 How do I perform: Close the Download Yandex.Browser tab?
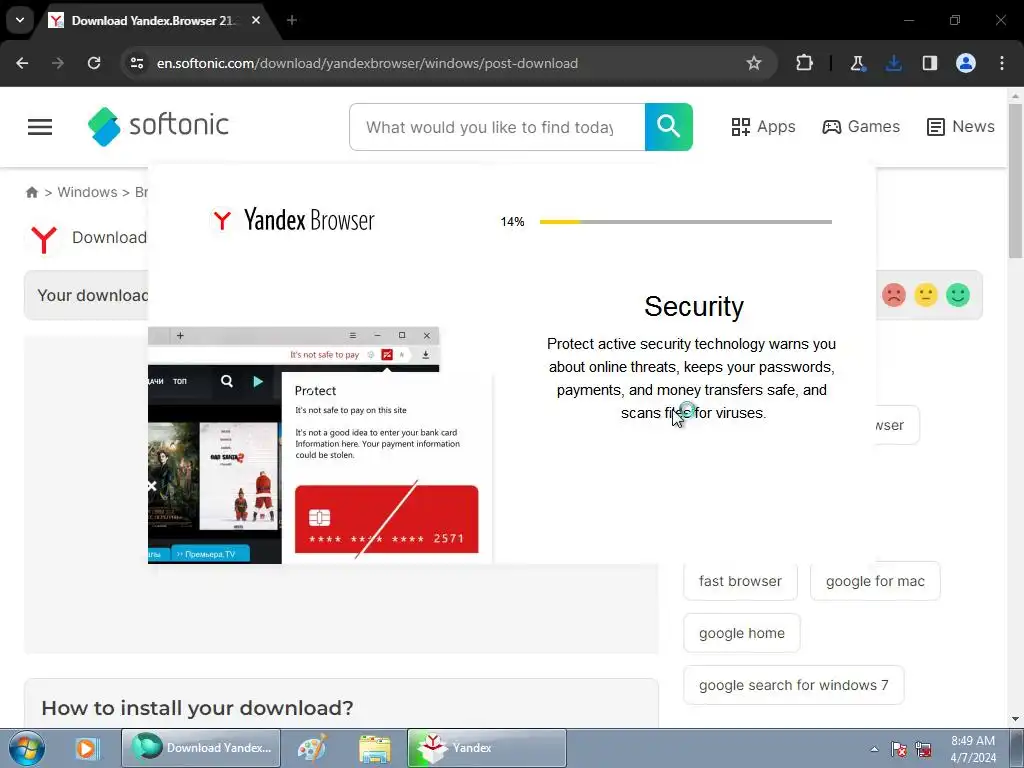256,20
